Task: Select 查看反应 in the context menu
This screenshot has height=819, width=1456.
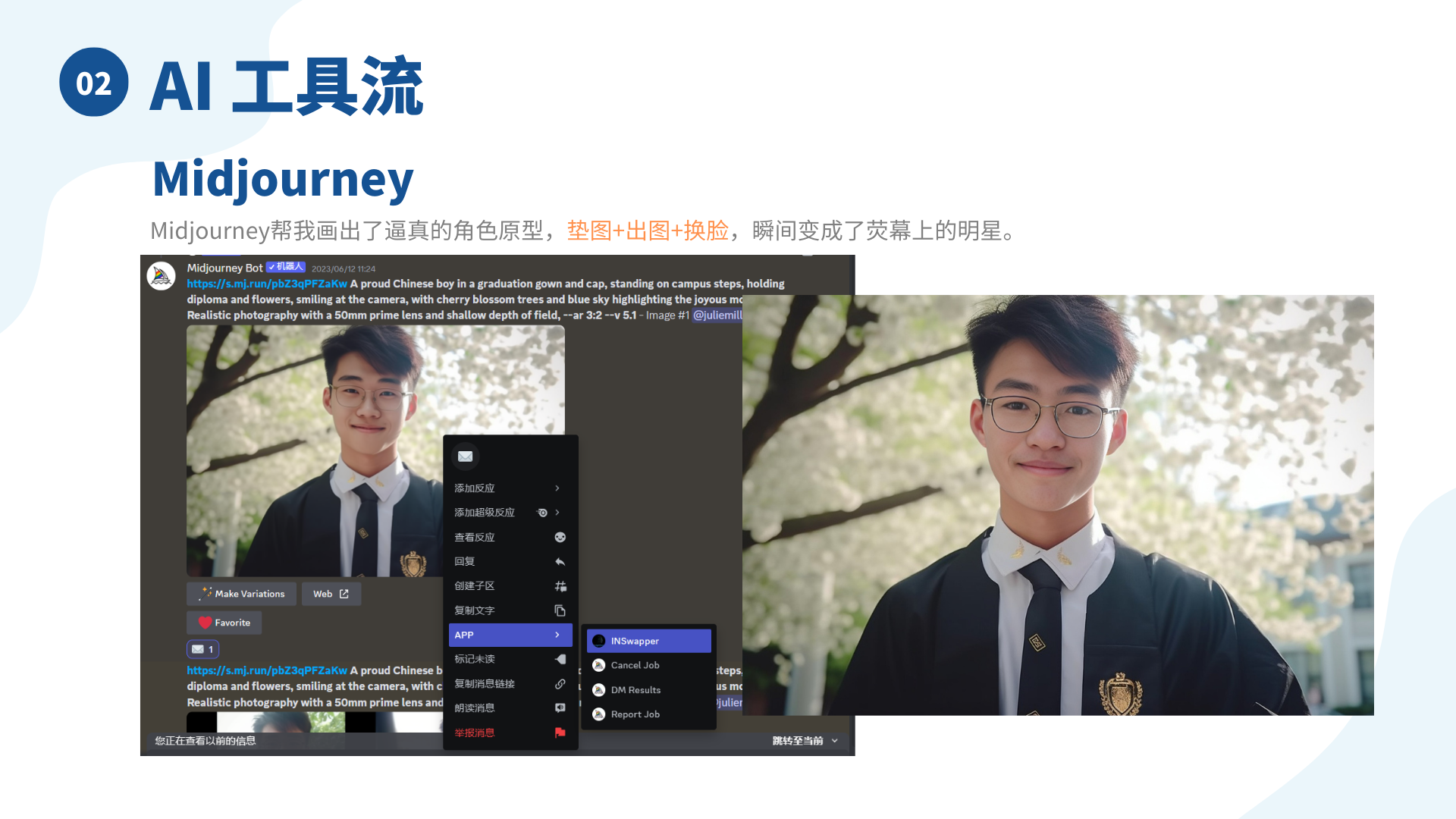Action: [x=510, y=537]
